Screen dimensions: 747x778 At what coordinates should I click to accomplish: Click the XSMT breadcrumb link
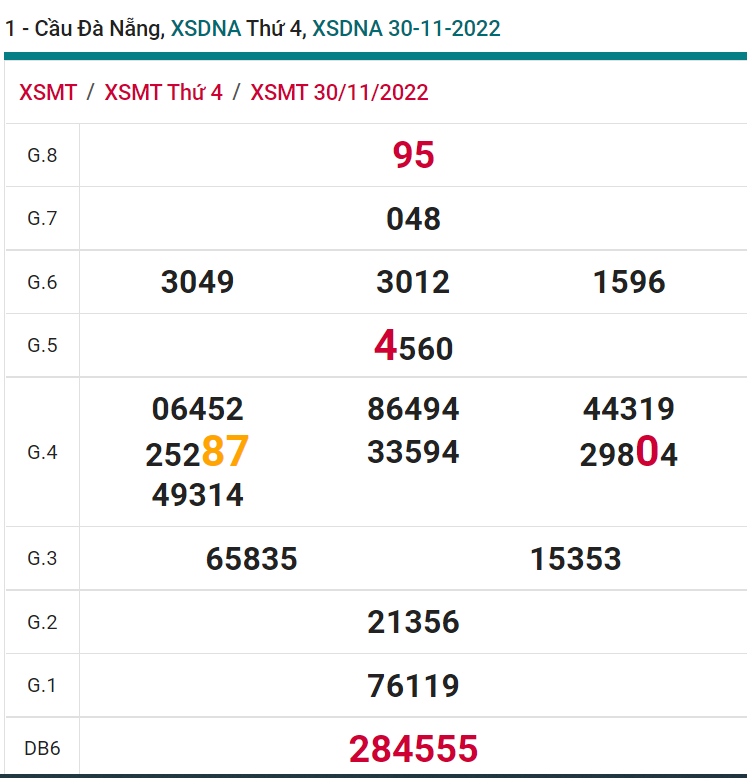coord(48,93)
